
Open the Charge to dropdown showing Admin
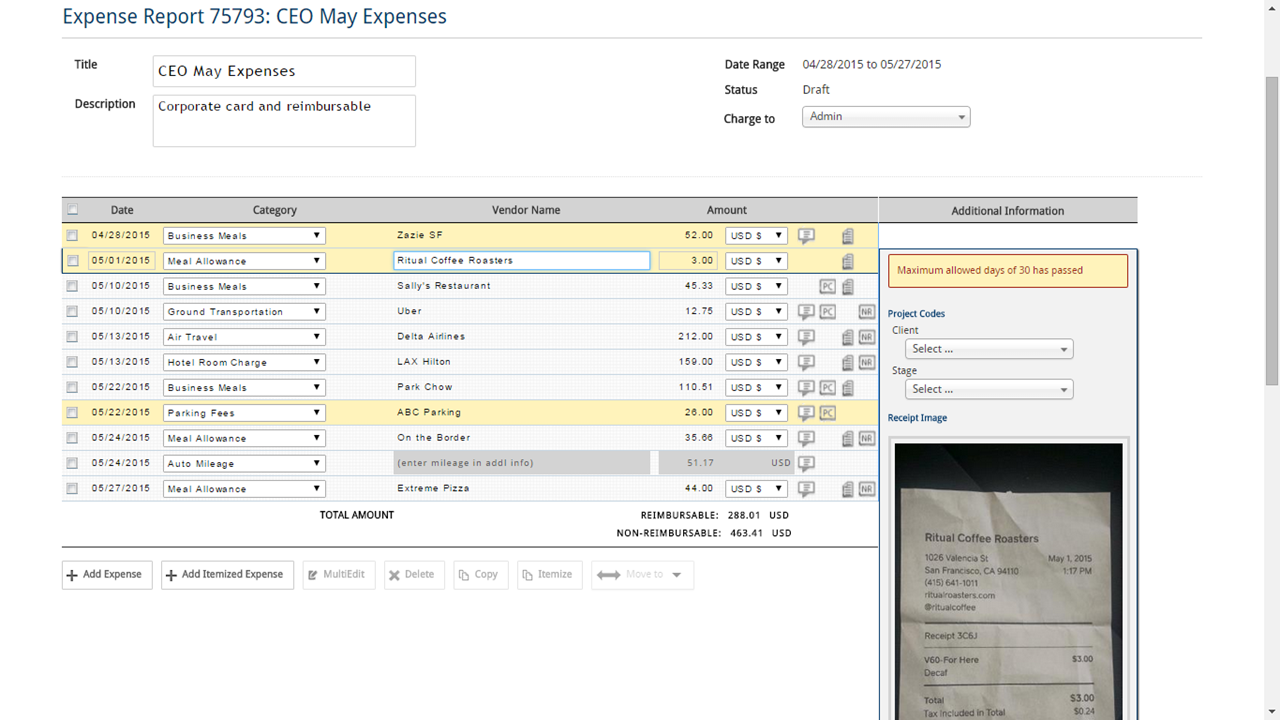coord(885,117)
